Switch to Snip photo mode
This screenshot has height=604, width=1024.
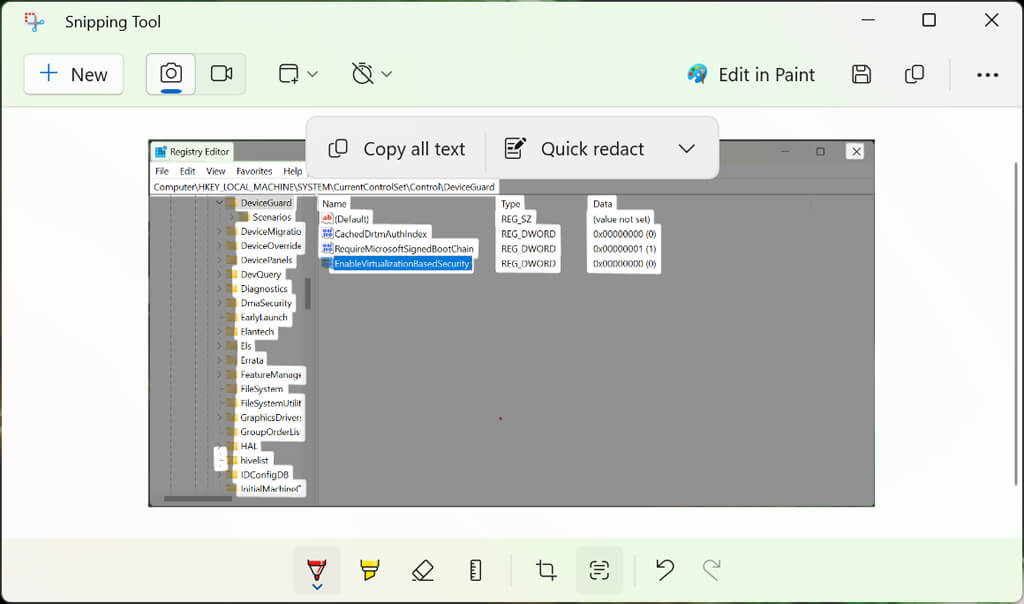(171, 74)
